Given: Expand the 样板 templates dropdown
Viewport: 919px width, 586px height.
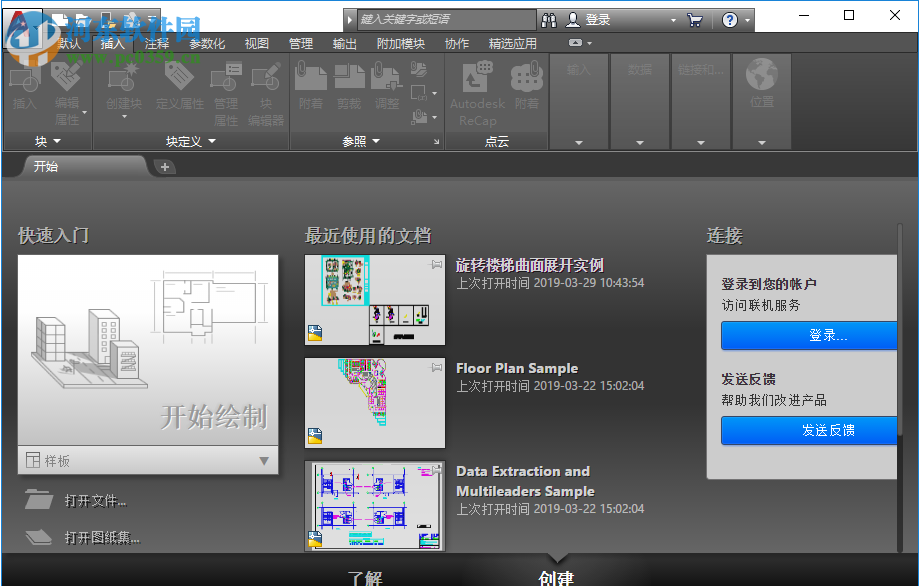Looking at the screenshot, I should click(x=263, y=461).
